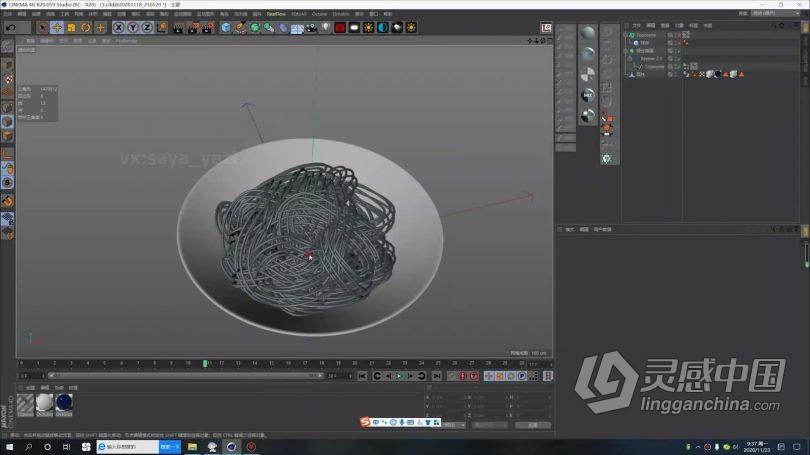Toggle Y axis lock
The height and width of the screenshot is (455, 810).
133,27
